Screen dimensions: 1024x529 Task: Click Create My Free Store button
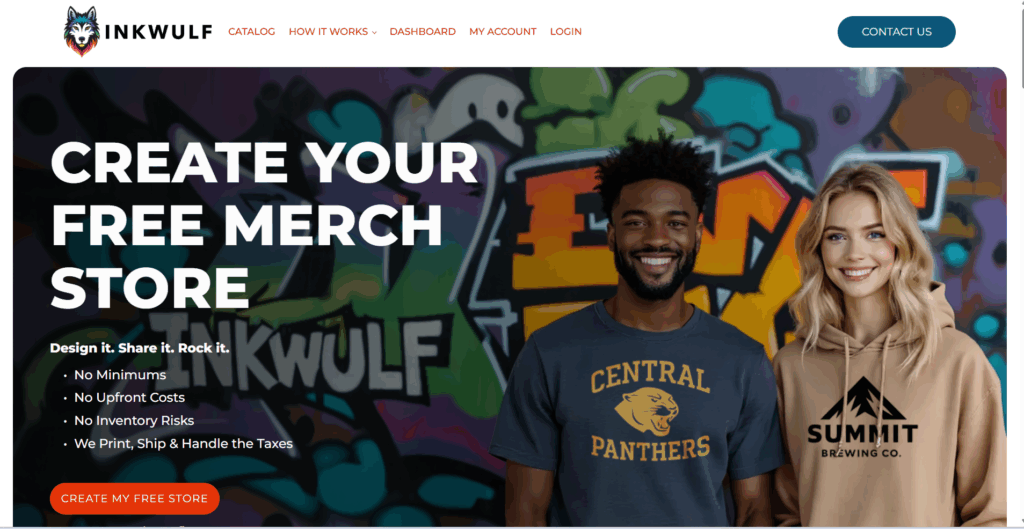pos(135,498)
